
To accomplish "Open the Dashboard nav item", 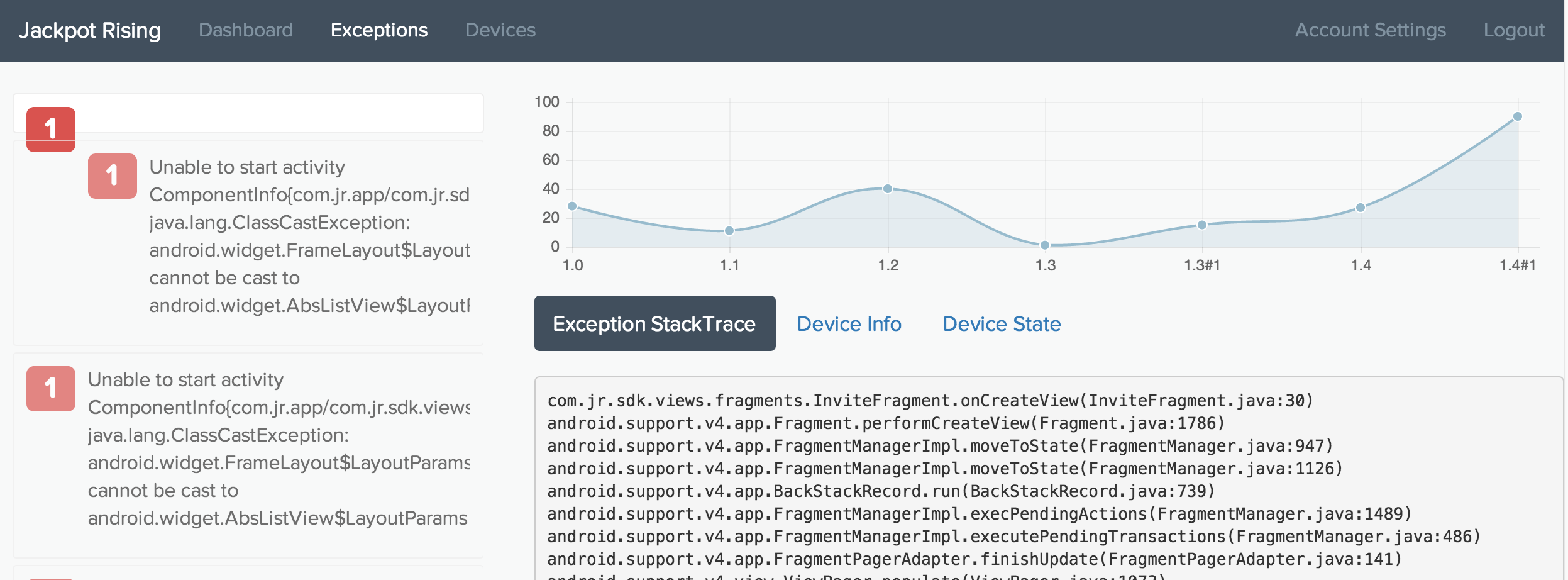I will point(246,30).
